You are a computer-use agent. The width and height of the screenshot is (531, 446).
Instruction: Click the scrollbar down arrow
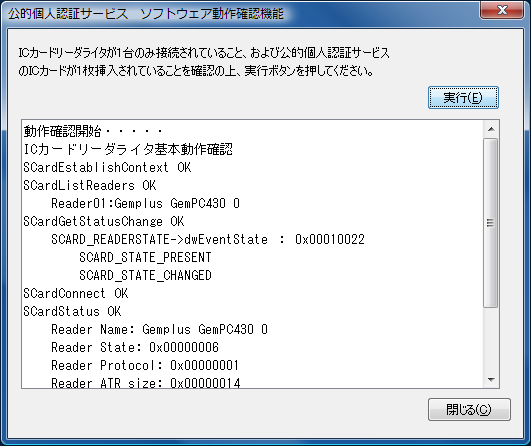[x=491, y=380]
